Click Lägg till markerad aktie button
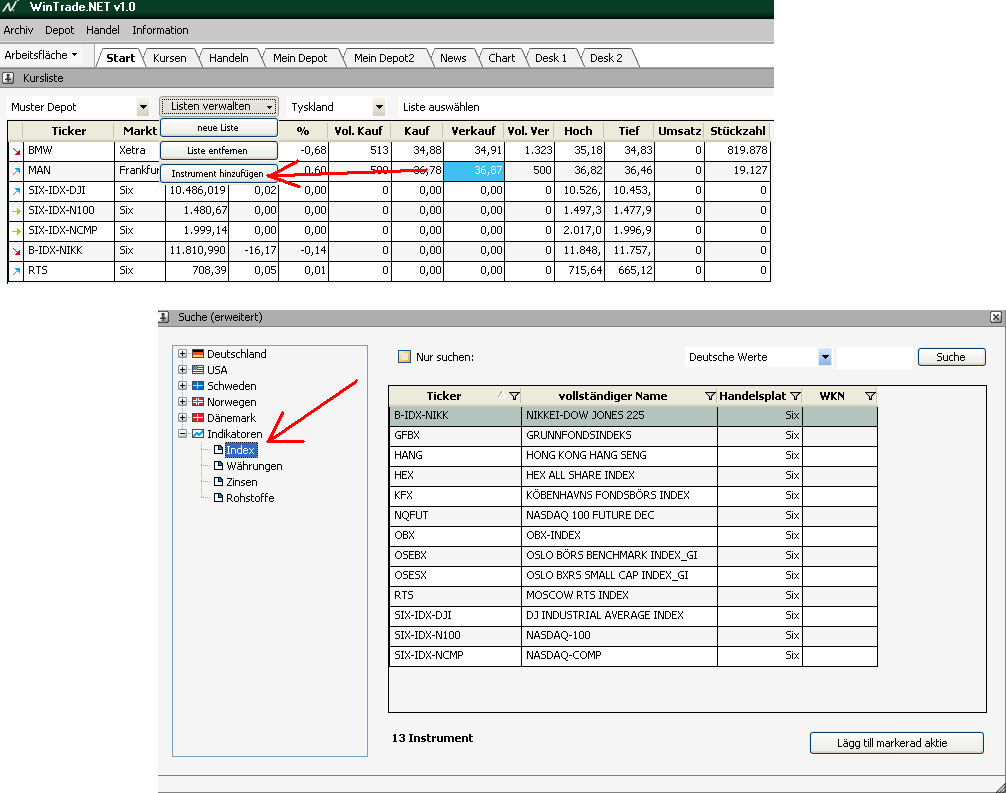 point(896,743)
